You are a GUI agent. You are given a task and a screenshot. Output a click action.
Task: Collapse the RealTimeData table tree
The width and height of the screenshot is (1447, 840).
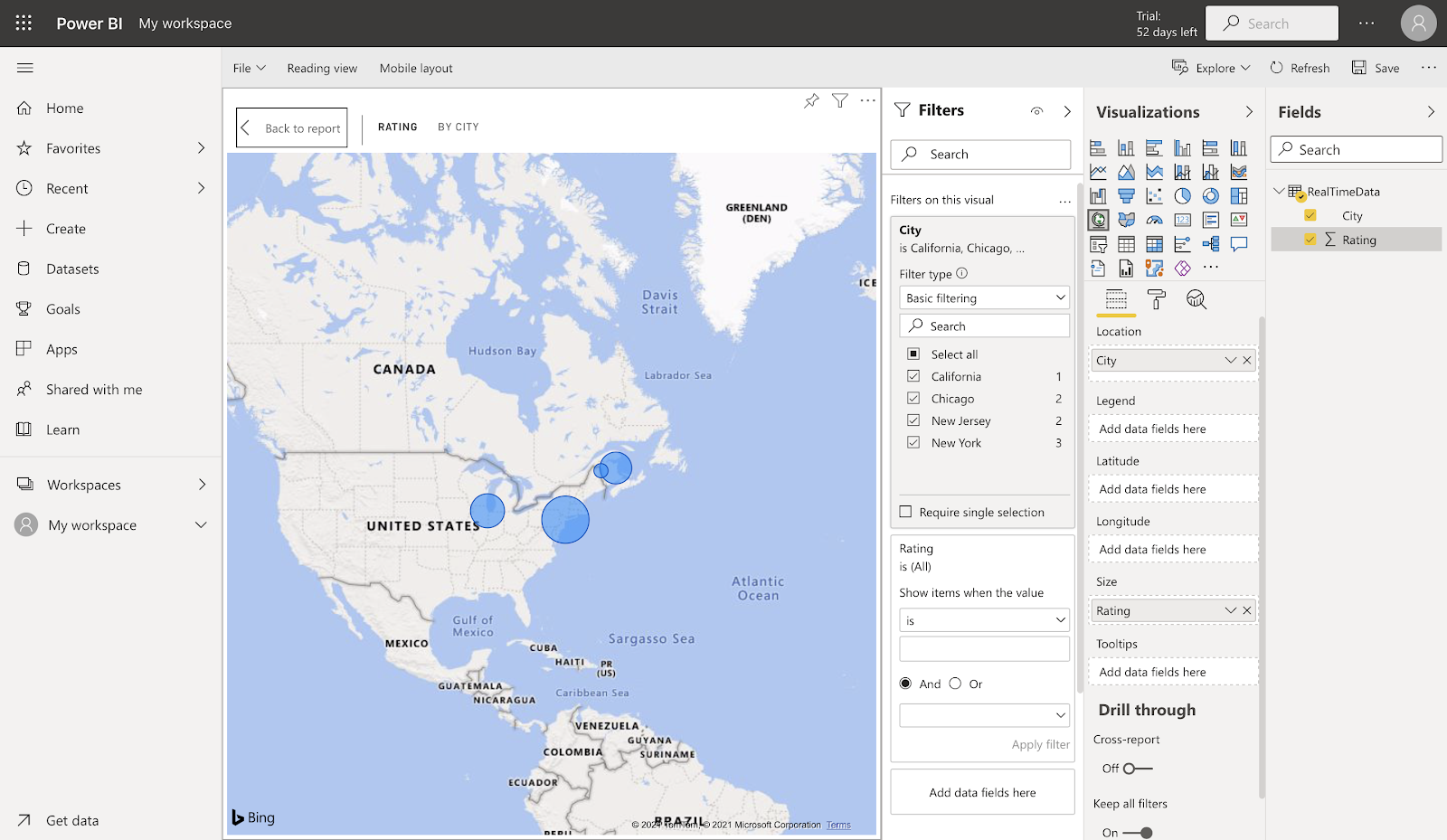[1279, 192]
